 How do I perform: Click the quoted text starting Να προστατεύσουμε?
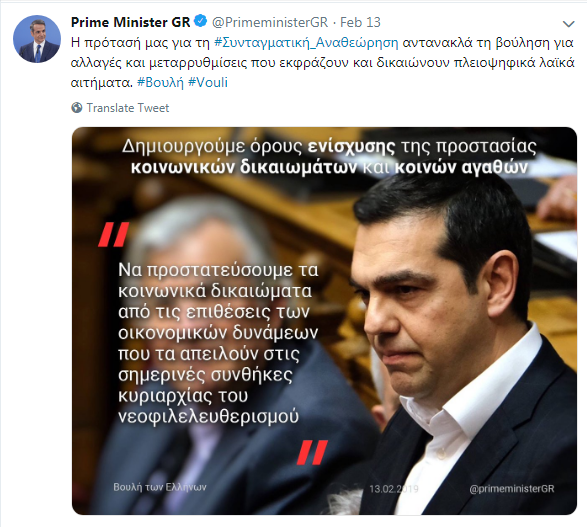pos(218,343)
